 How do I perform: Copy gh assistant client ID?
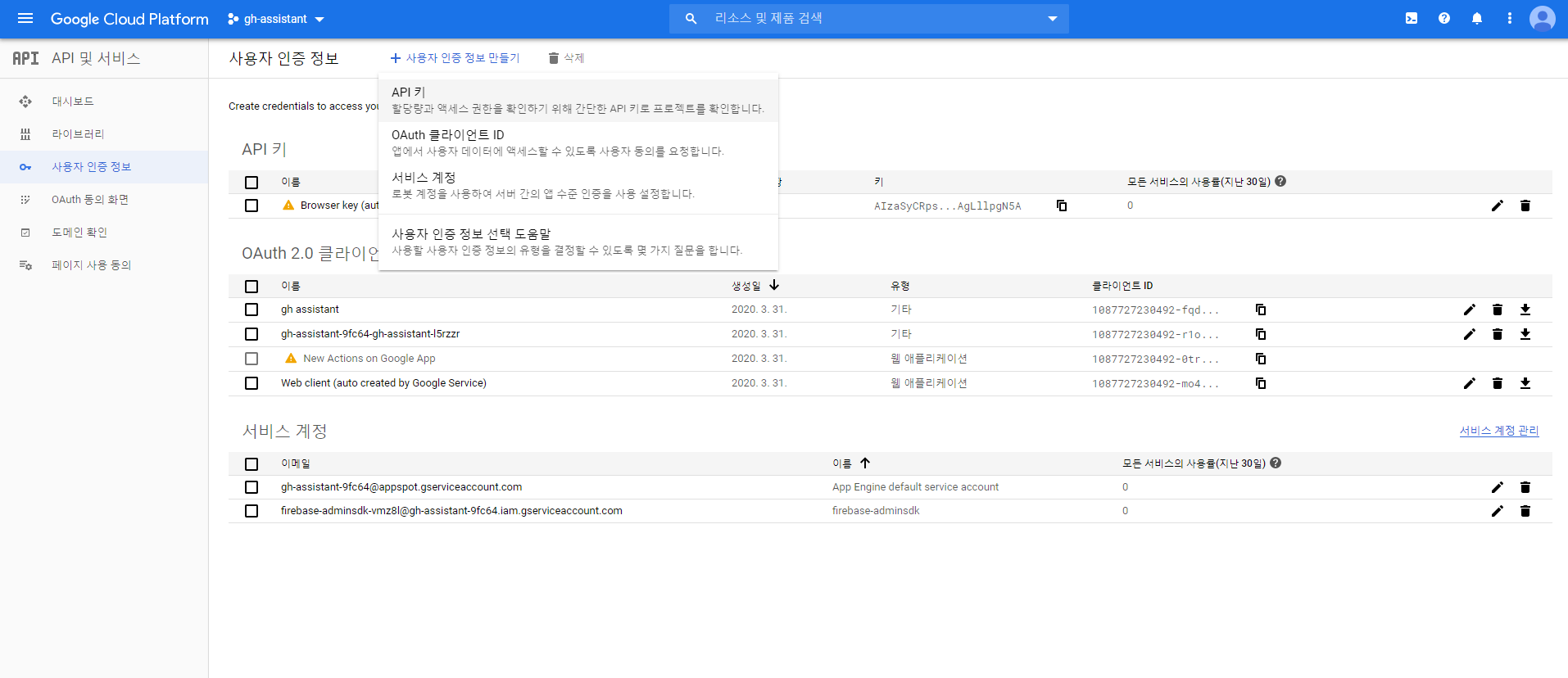tap(1261, 310)
